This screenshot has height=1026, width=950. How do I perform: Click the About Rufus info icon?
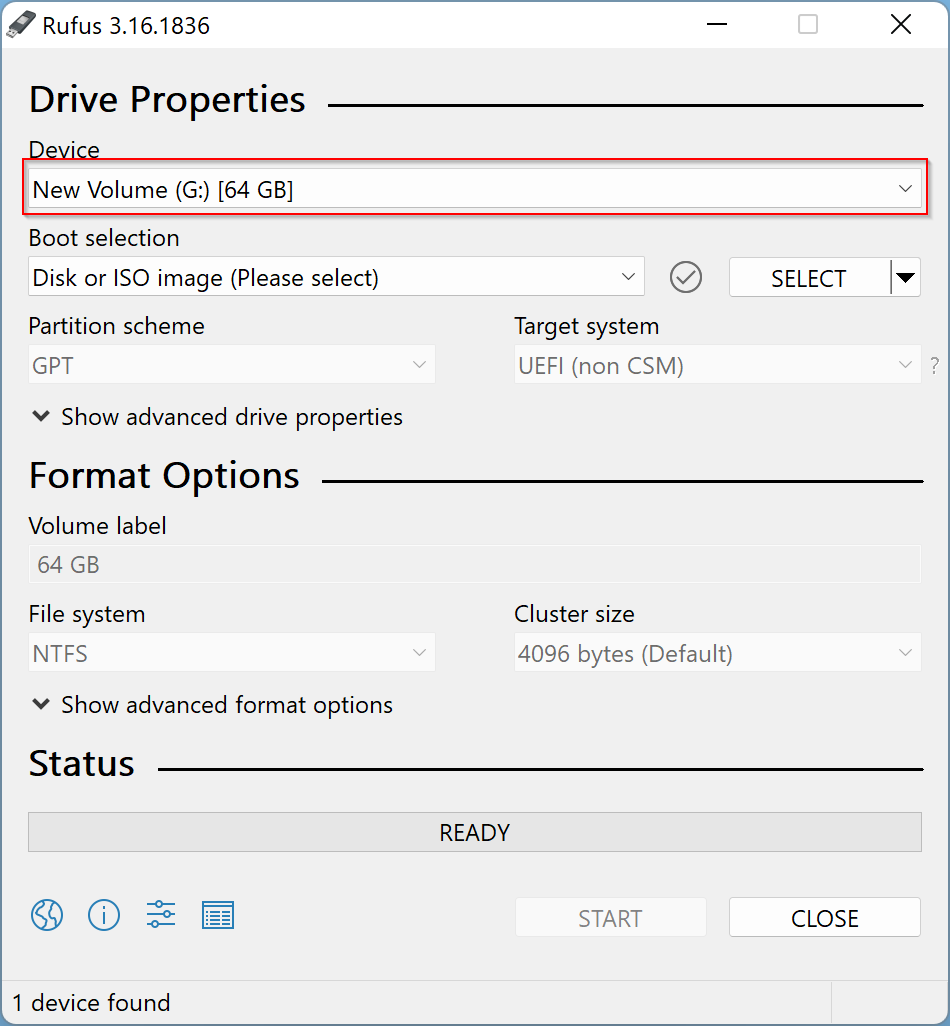[104, 915]
